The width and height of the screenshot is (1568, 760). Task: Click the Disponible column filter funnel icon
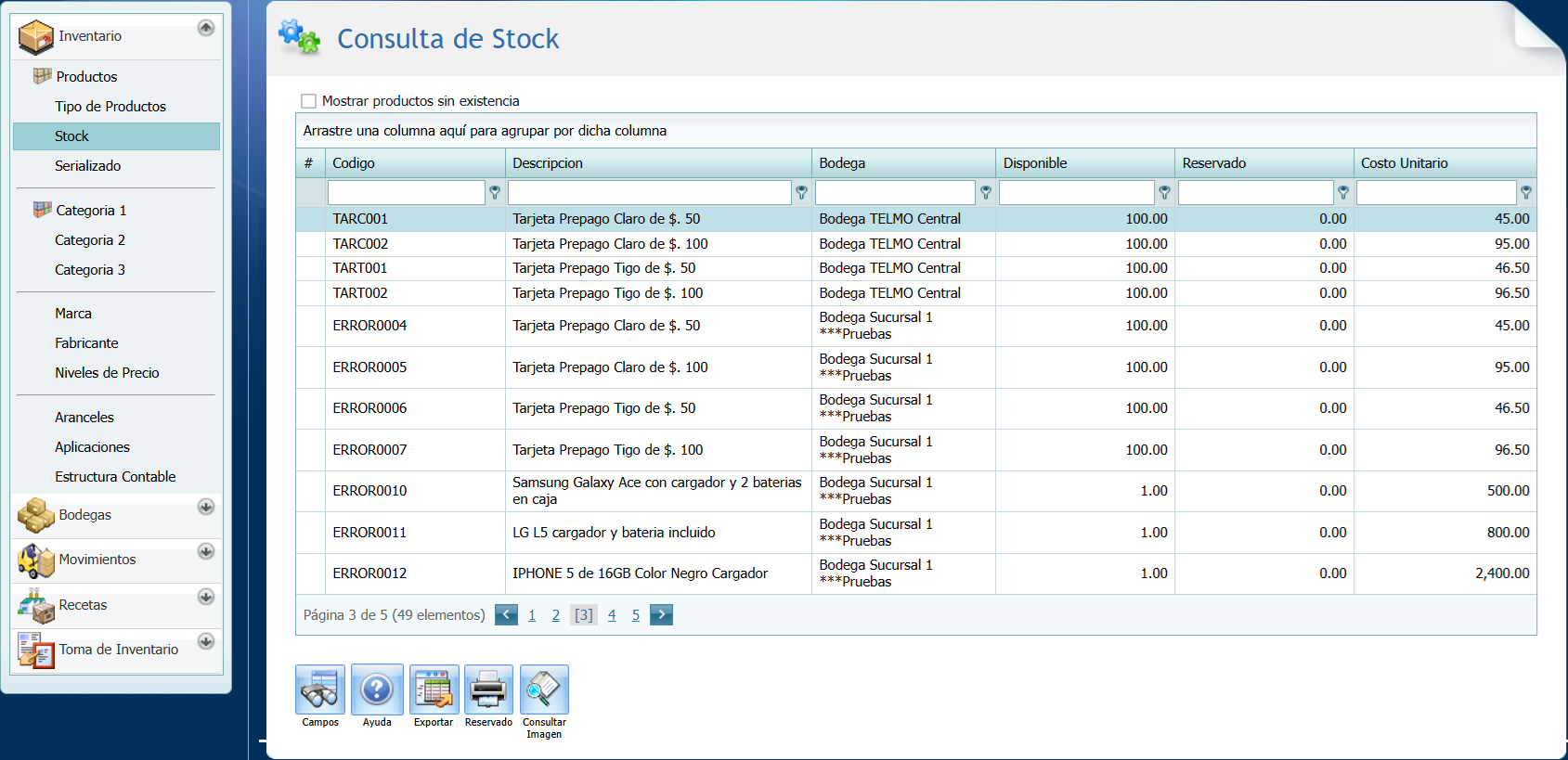pyautogui.click(x=1164, y=192)
